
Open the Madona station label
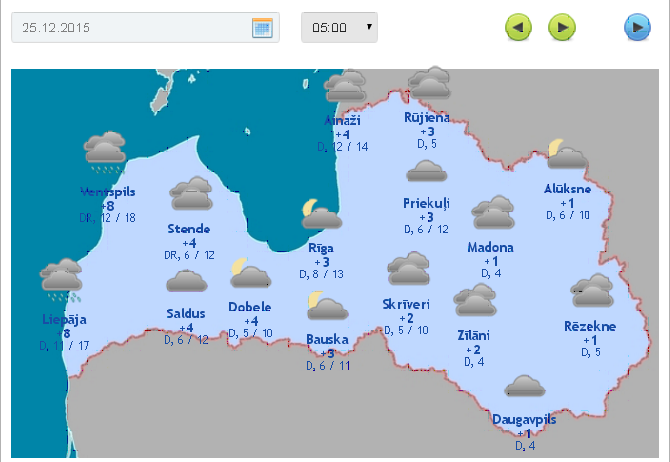(490, 248)
